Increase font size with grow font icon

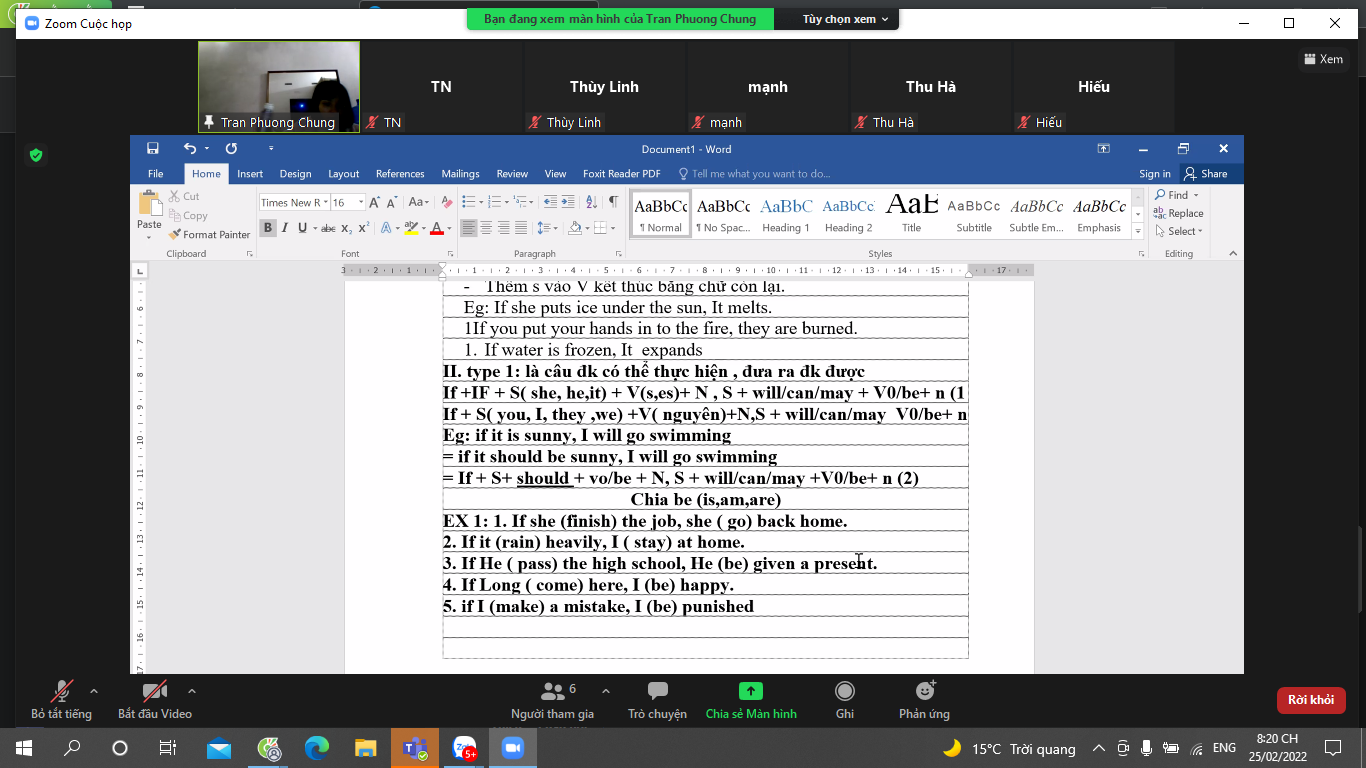376,202
